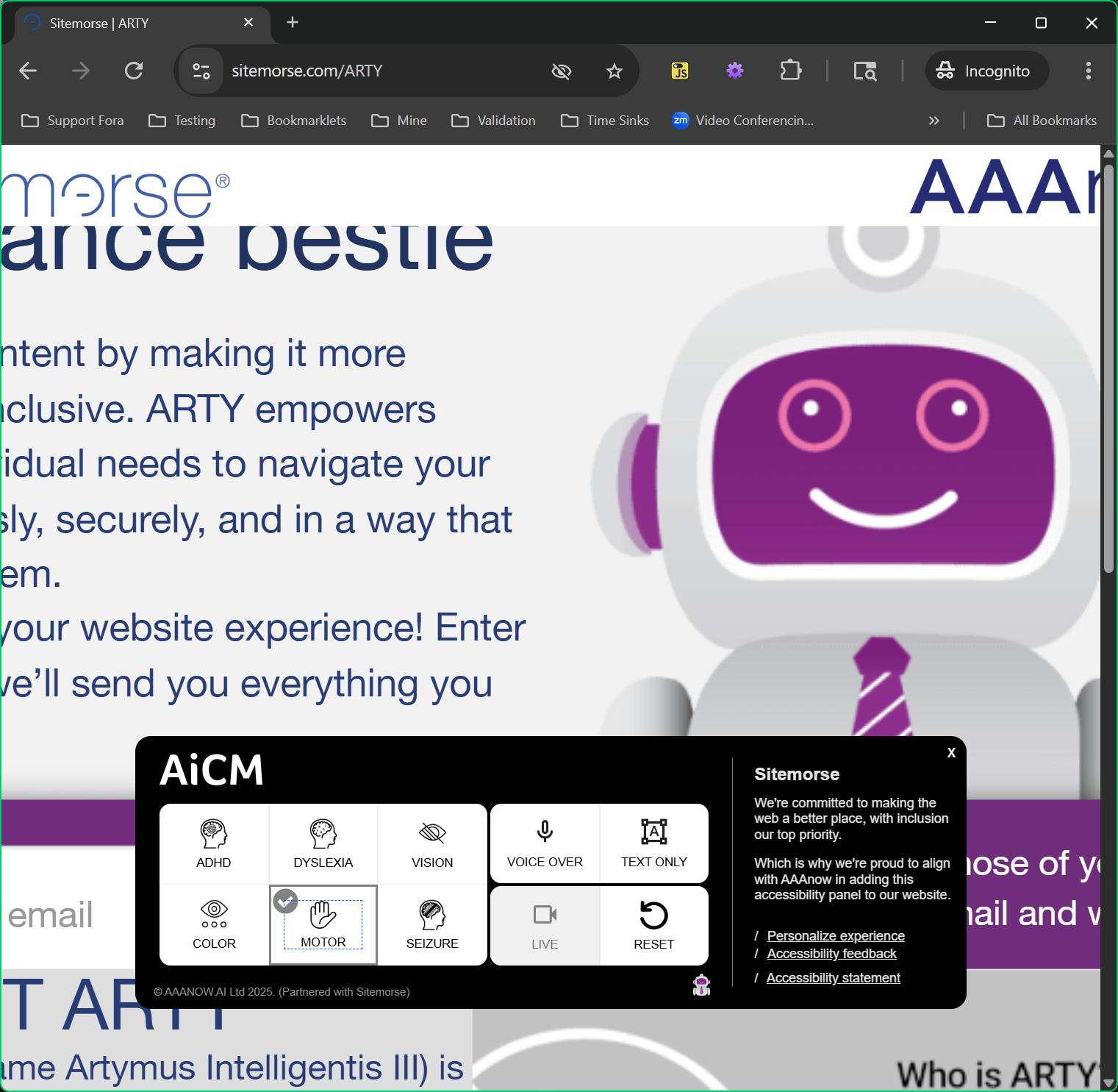Click the Sitemorse logo in header

[x=116, y=194]
